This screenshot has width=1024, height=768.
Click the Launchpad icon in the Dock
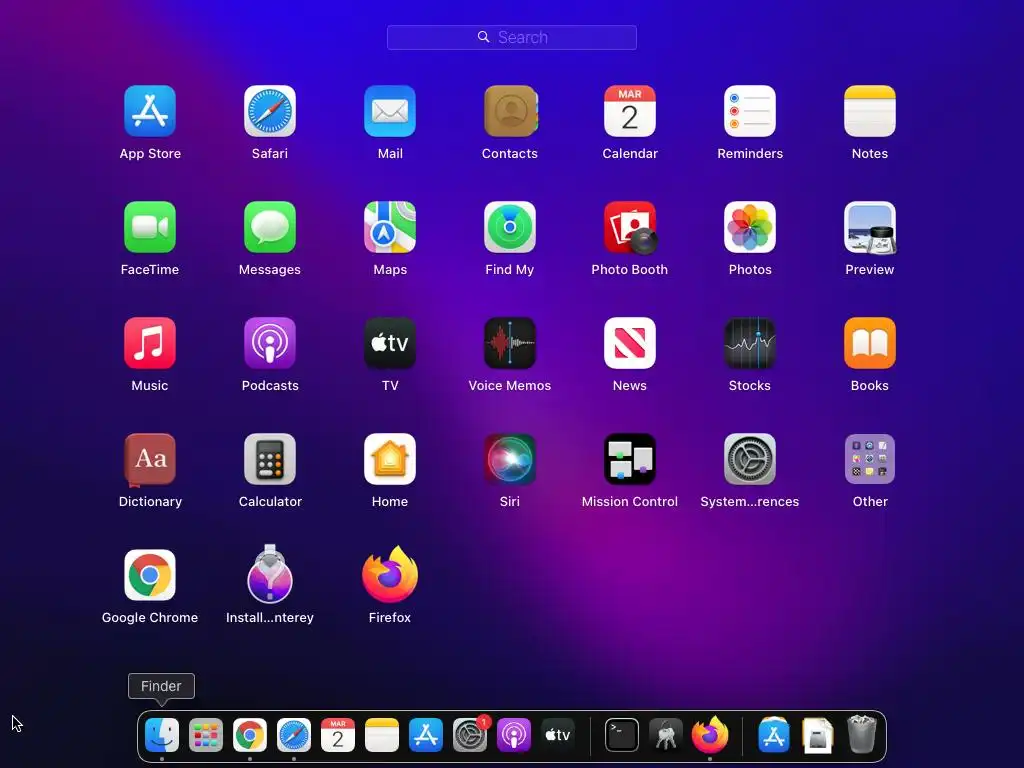[x=206, y=735]
